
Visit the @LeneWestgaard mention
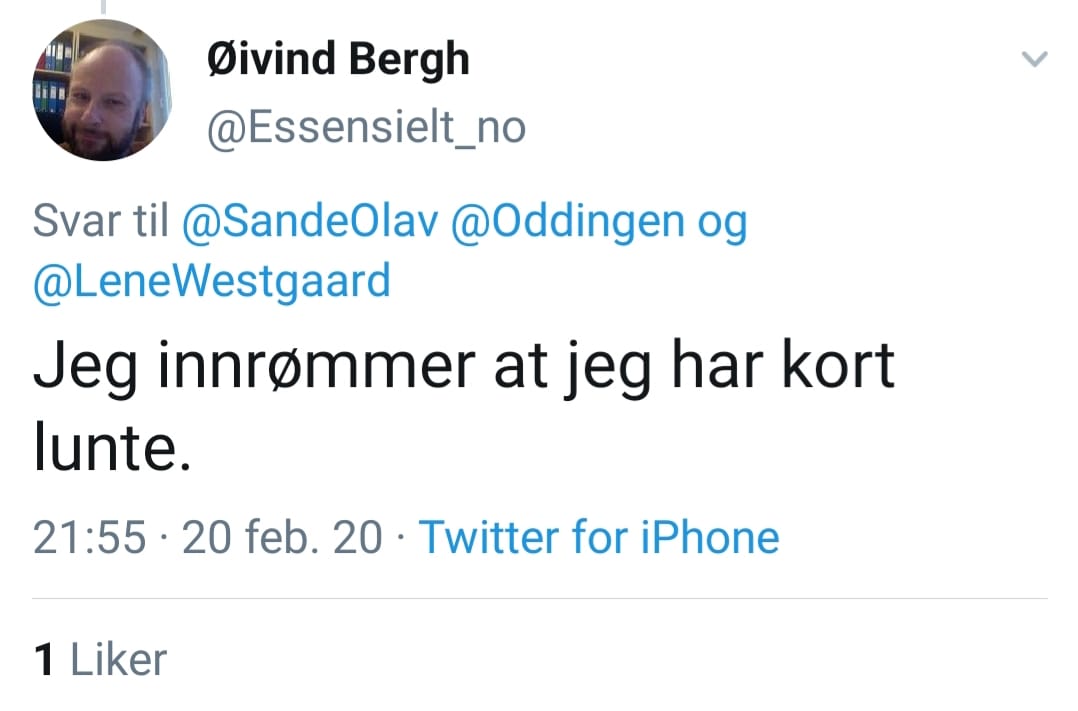[212, 282]
